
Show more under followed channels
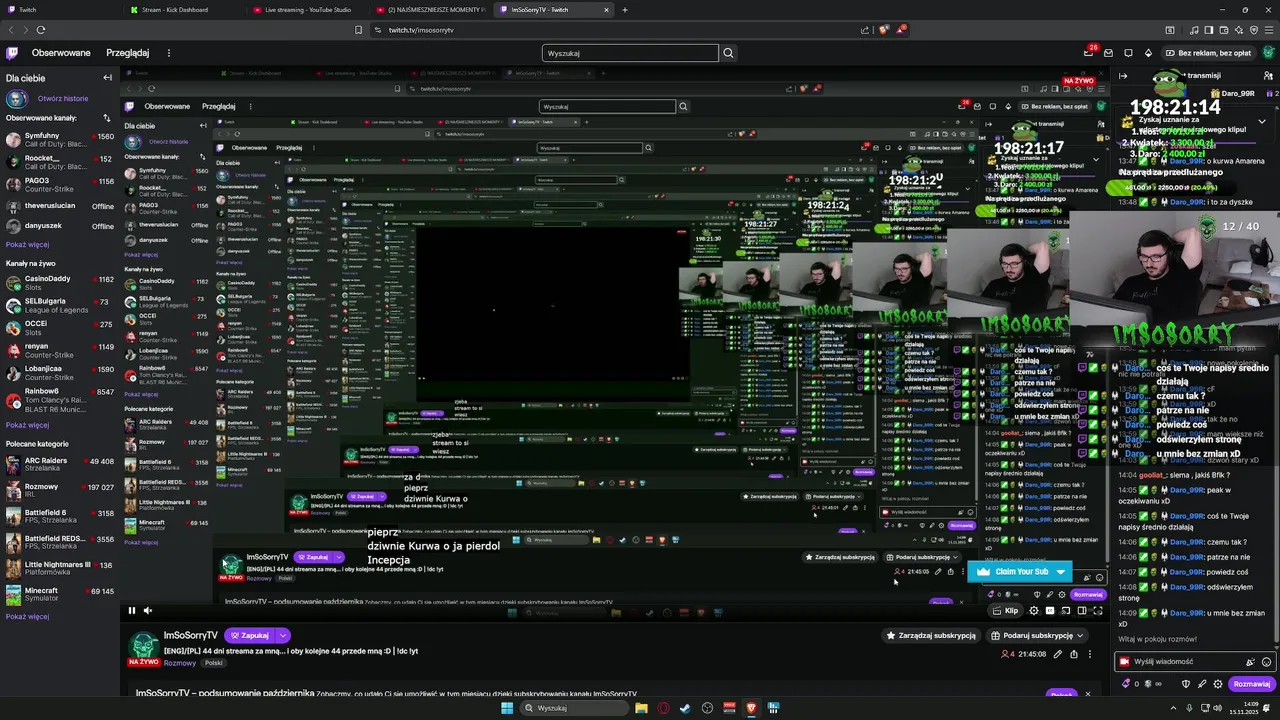(x=27, y=244)
